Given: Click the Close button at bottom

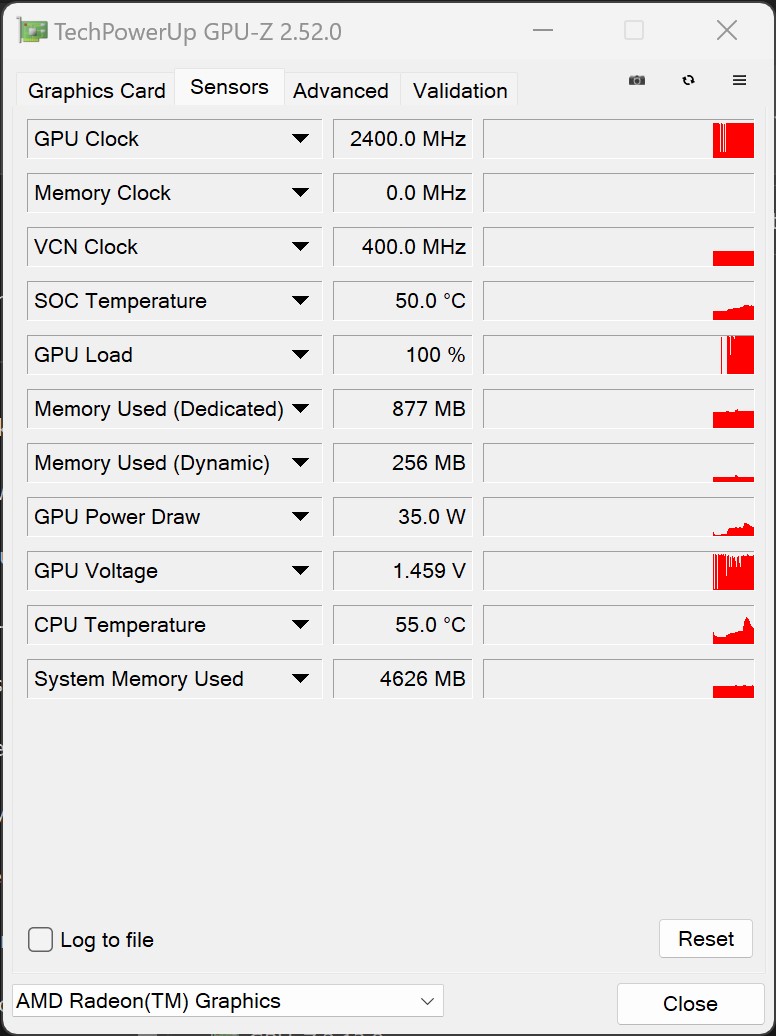Looking at the screenshot, I should tap(690, 1004).
